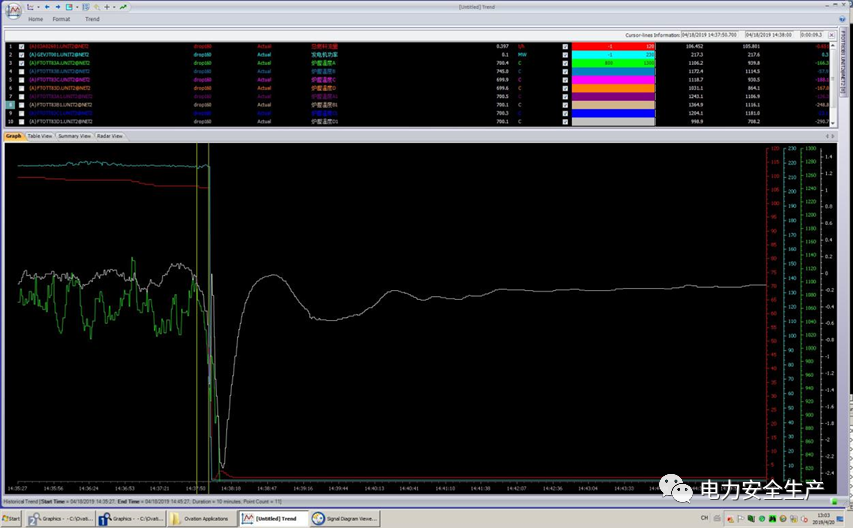853x528 pixels.
Task: Click the Ovation Trend application logo button
Action: coord(13,11)
